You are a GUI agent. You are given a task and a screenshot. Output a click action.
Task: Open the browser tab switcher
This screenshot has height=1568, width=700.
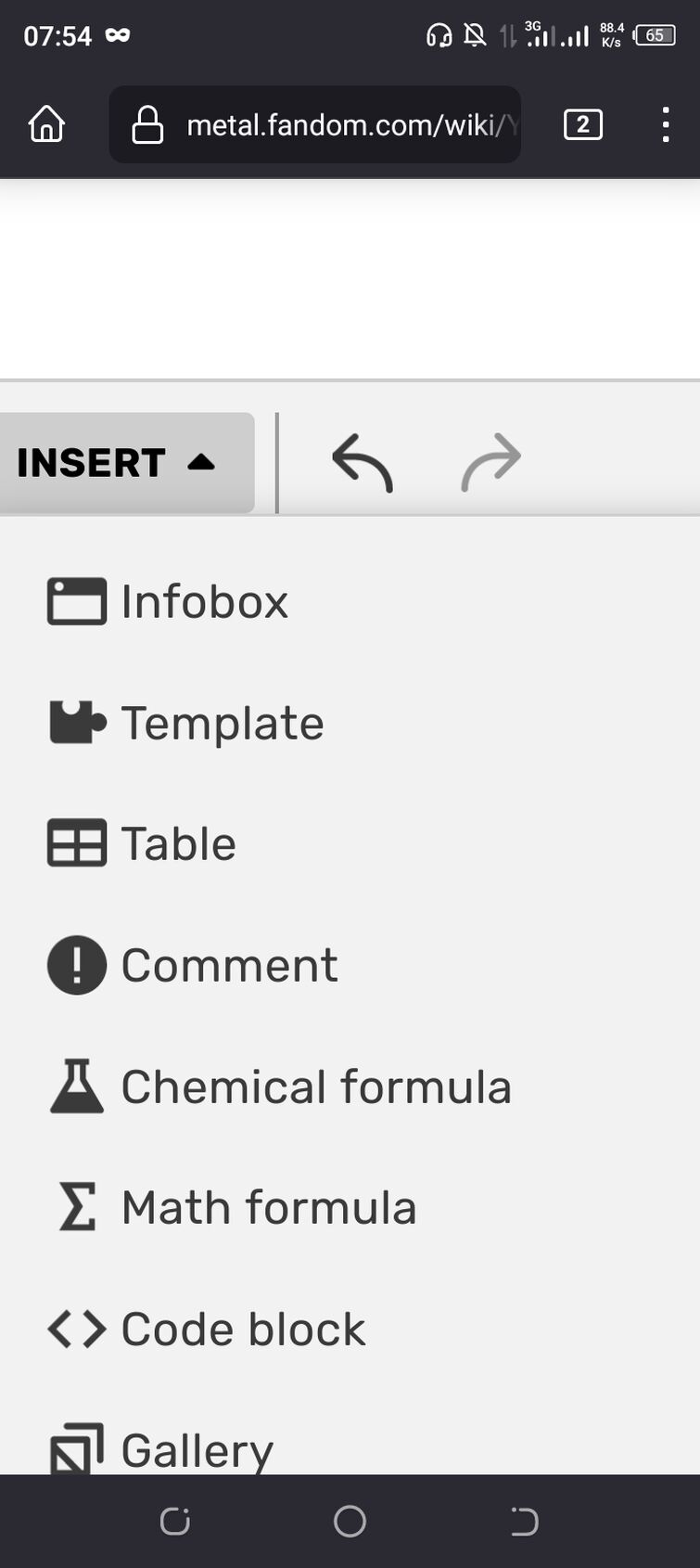[582, 124]
